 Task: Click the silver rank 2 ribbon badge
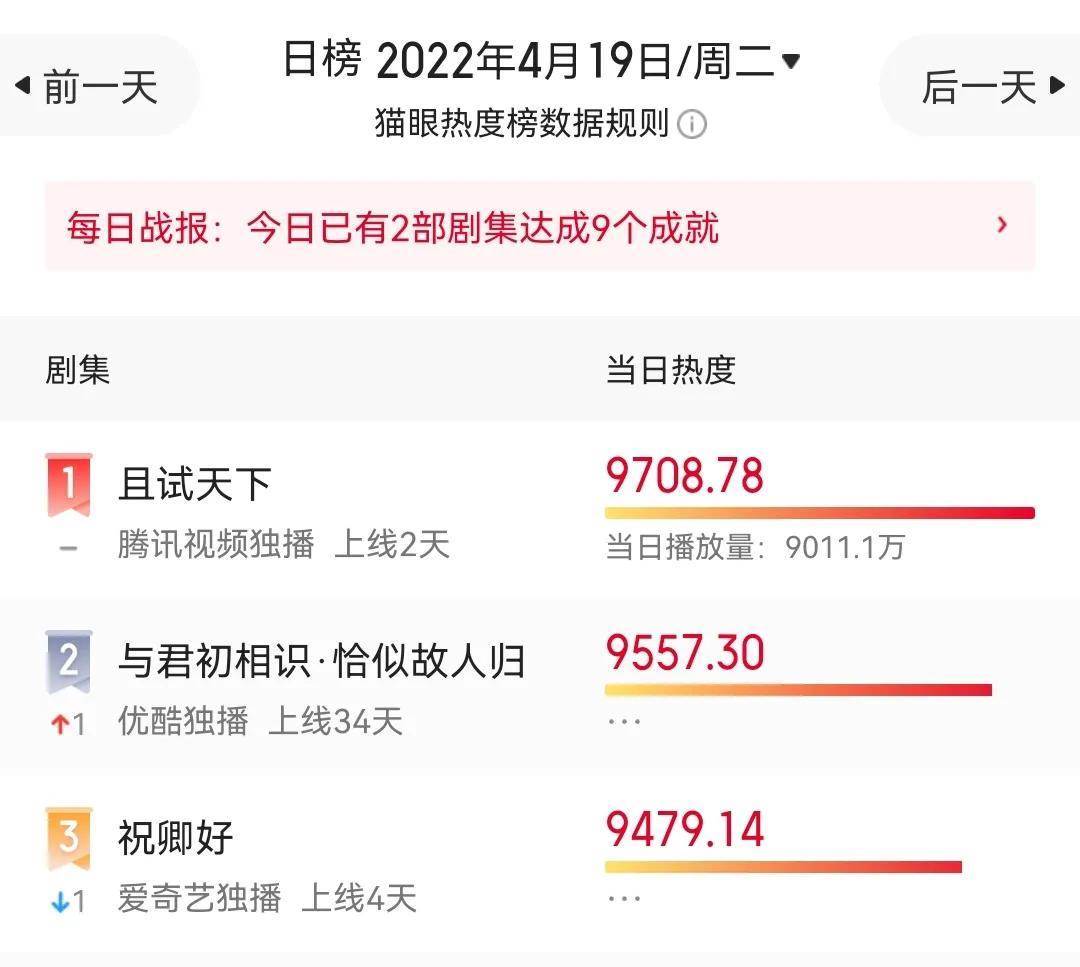point(68,661)
